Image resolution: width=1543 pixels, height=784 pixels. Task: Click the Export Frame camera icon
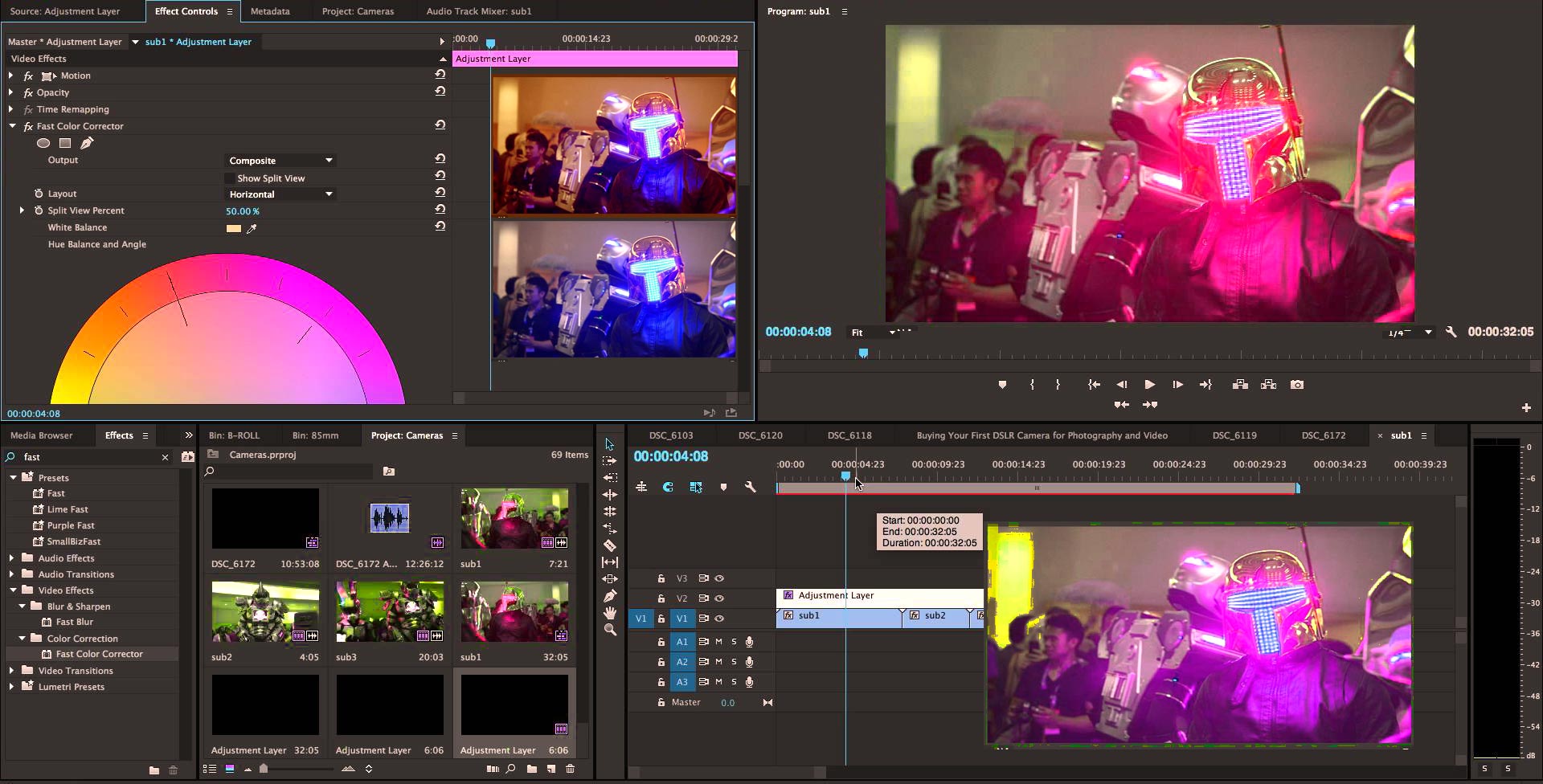pyautogui.click(x=1297, y=385)
